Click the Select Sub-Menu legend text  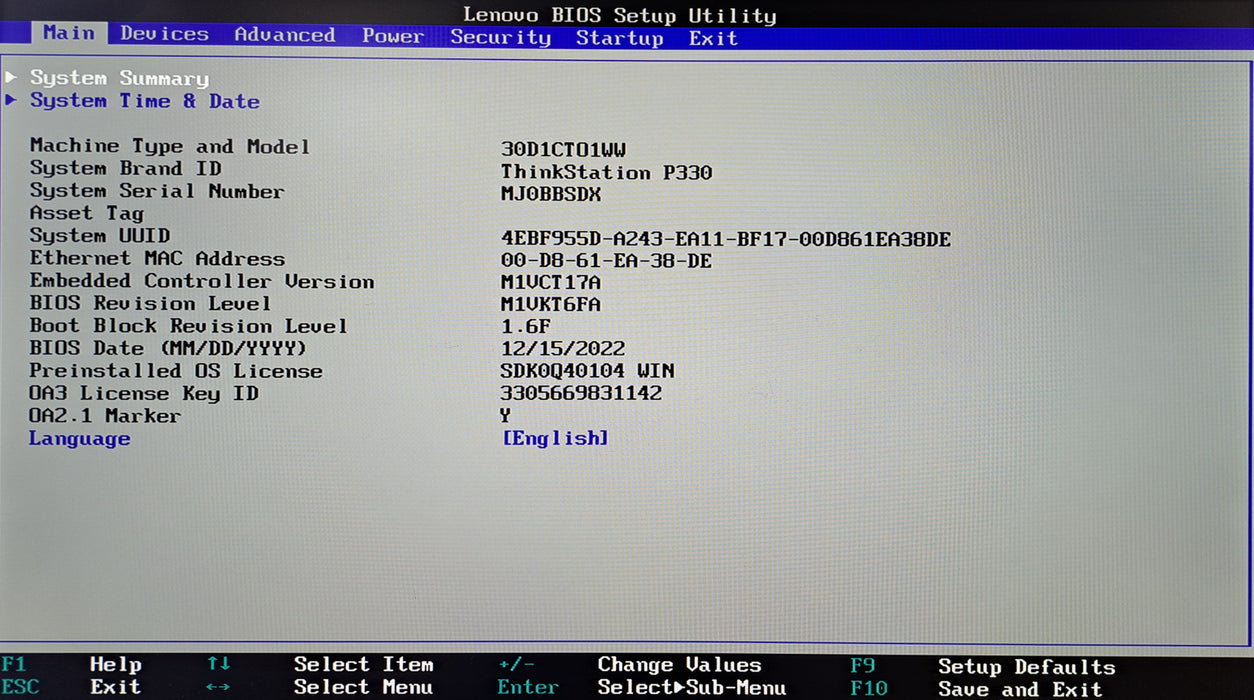[692, 688]
